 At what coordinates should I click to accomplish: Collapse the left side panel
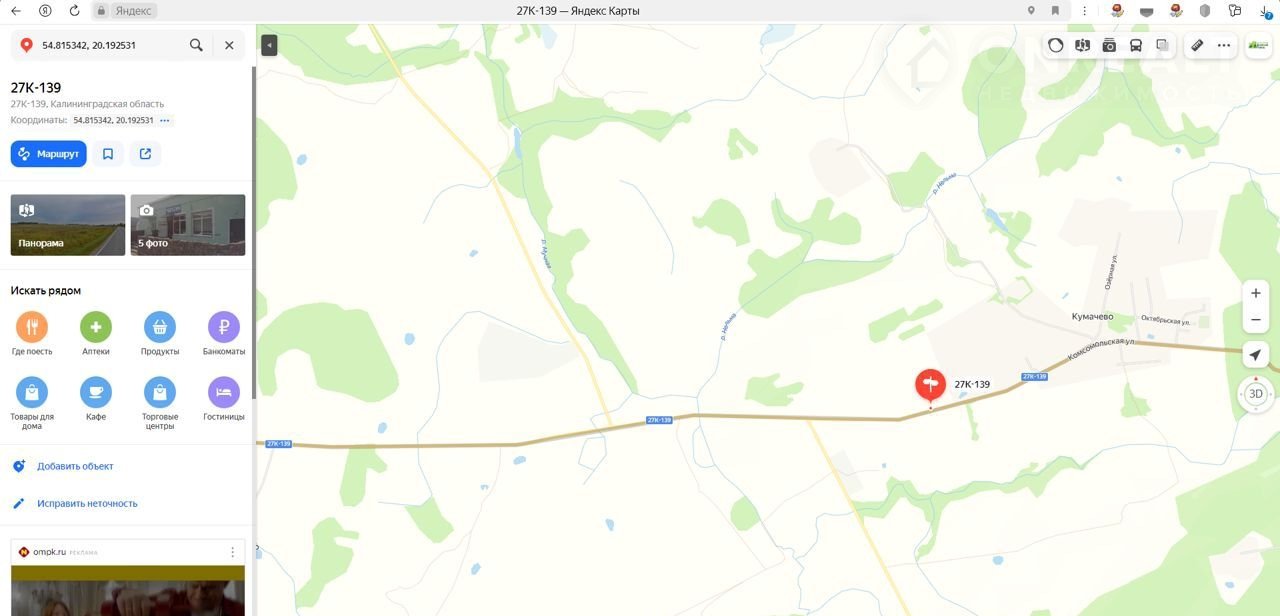pyautogui.click(x=269, y=45)
